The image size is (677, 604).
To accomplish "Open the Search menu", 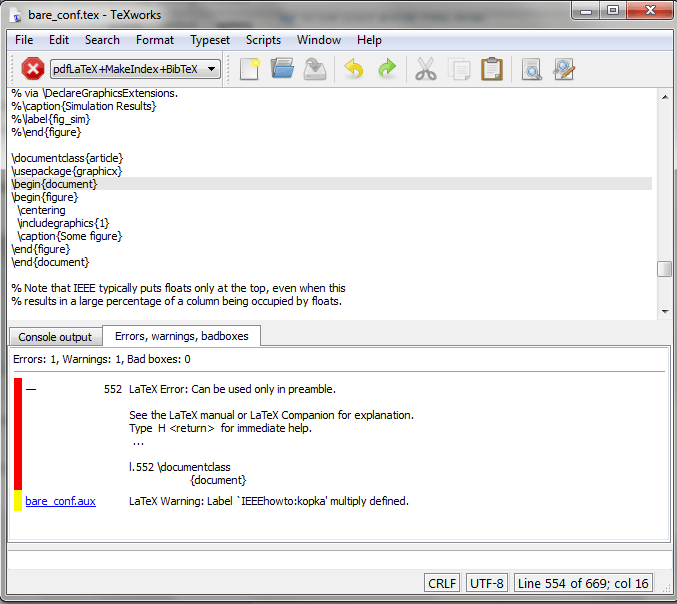I will (102, 40).
